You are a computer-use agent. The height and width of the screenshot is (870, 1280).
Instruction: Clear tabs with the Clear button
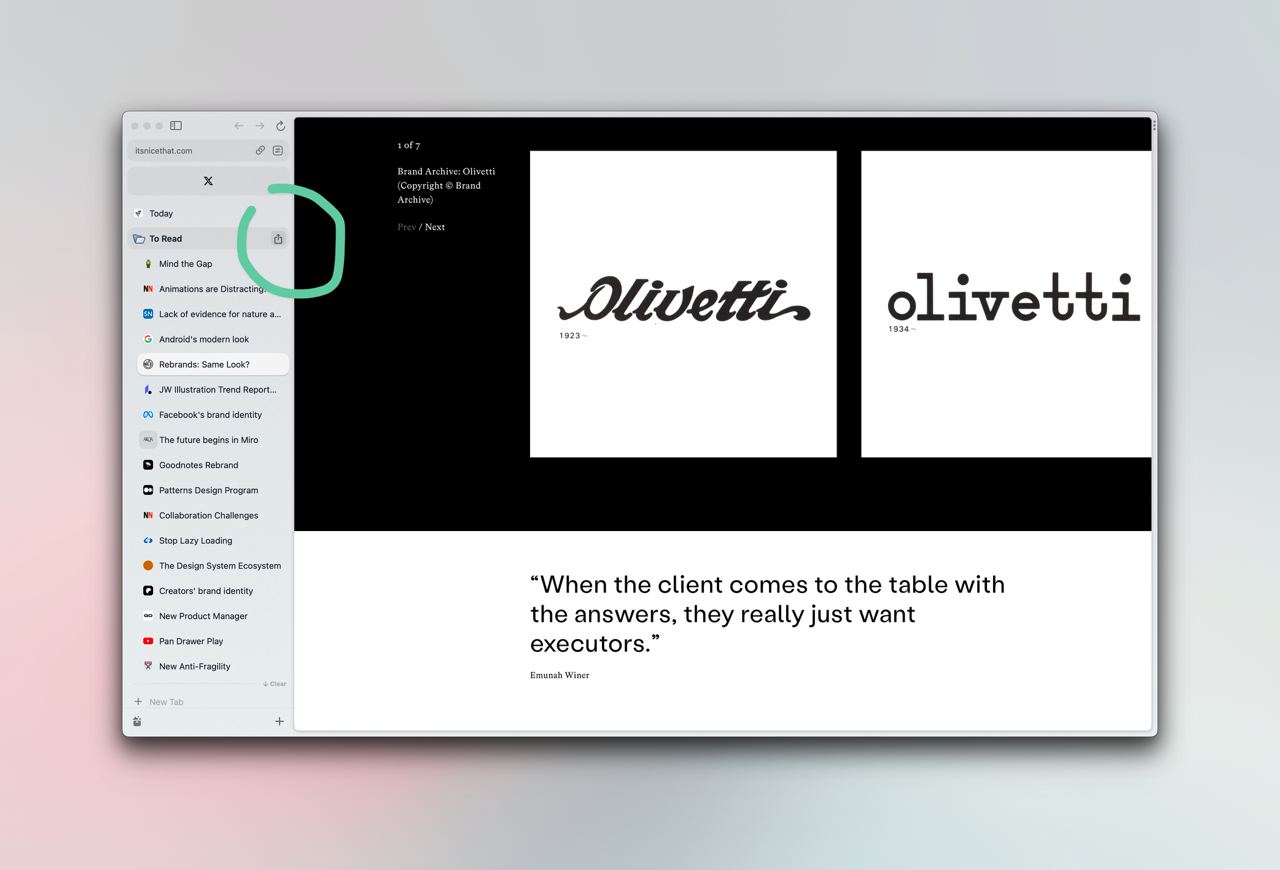(275, 684)
